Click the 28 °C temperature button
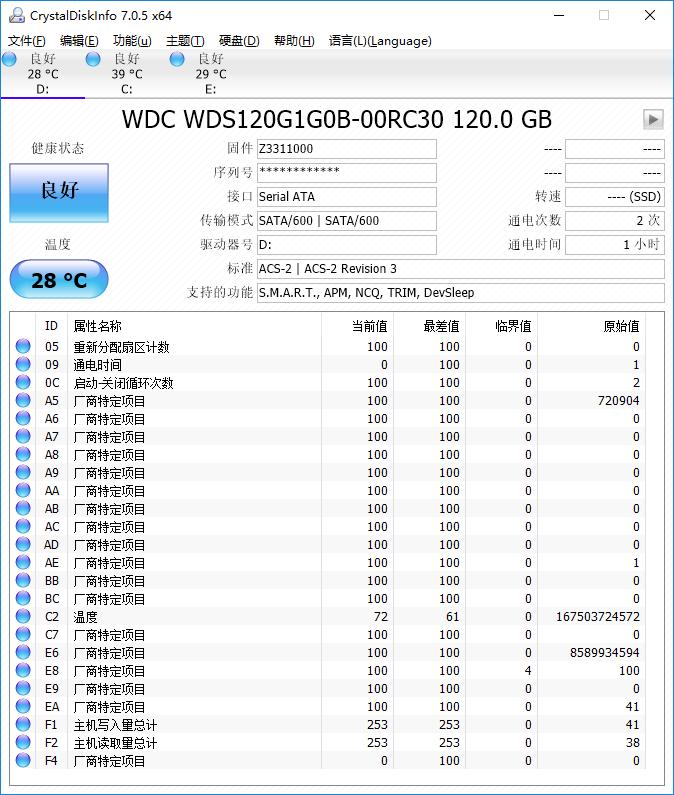 click(59, 279)
